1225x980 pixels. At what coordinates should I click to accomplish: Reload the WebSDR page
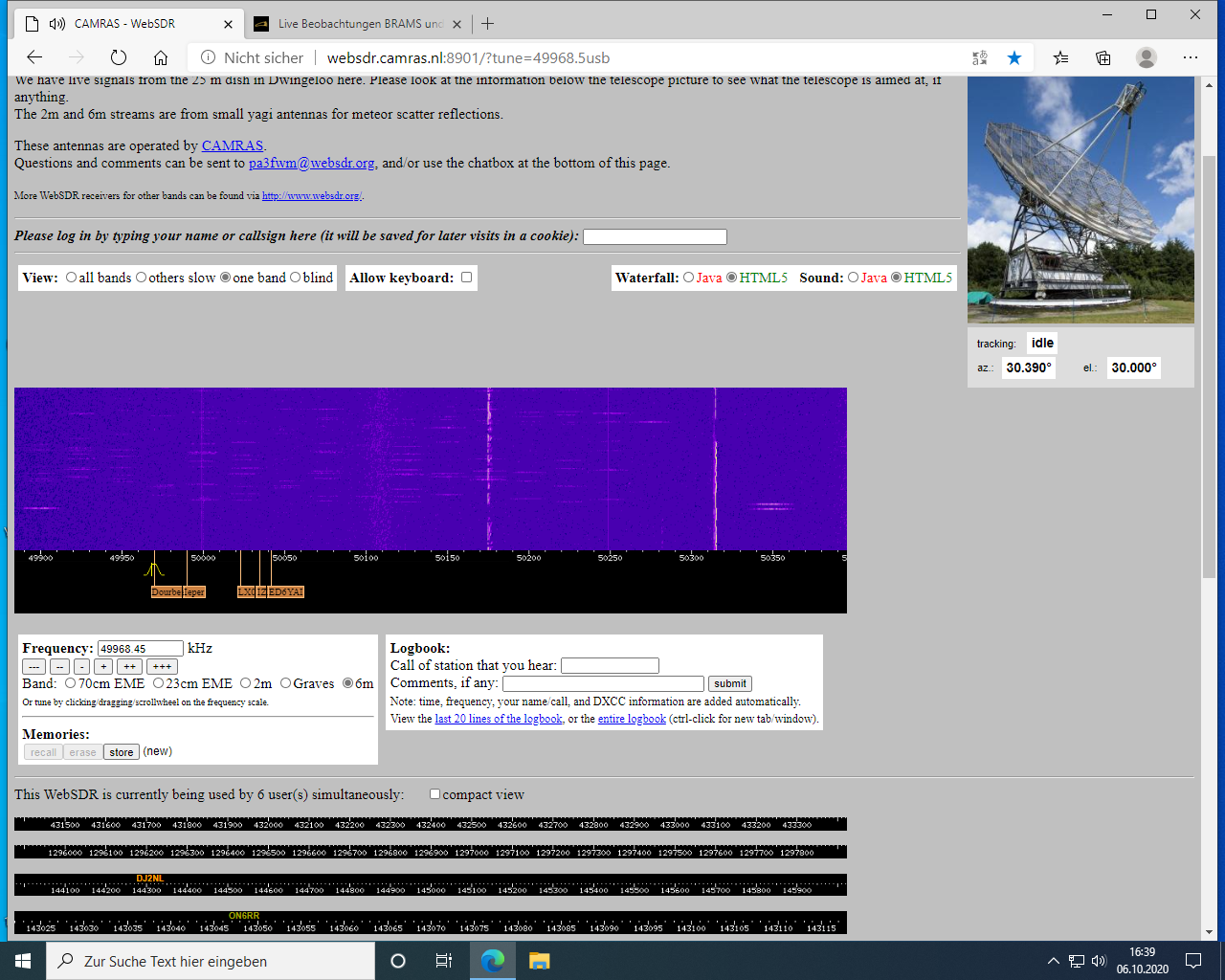[119, 57]
